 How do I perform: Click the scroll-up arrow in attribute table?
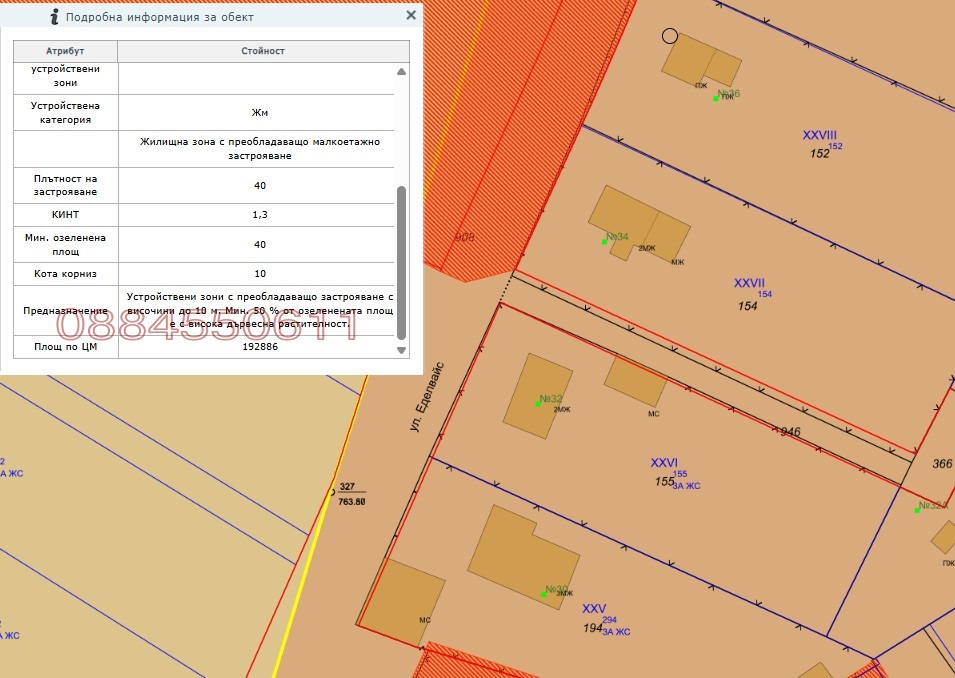pos(402,72)
